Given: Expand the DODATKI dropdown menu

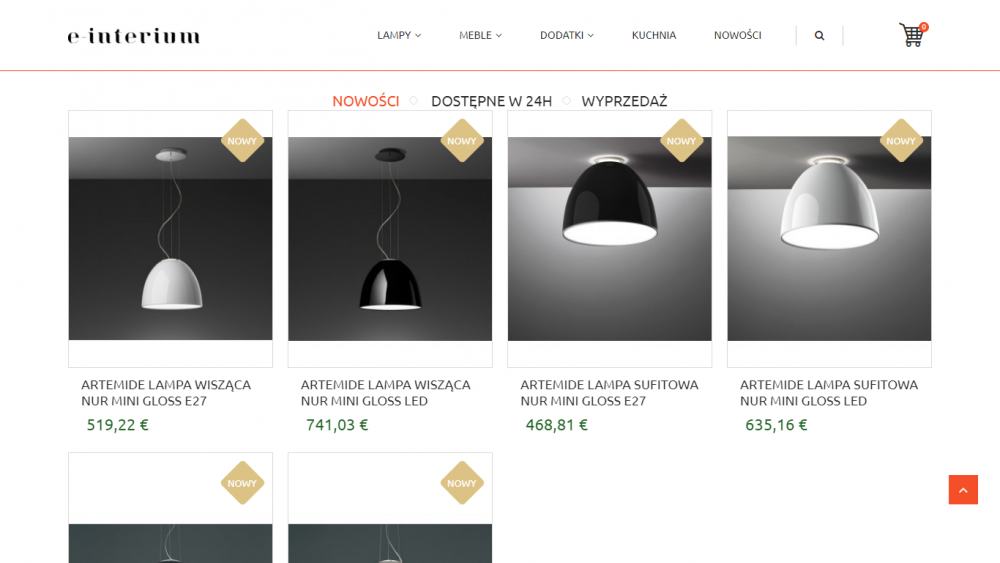Looking at the screenshot, I should pyautogui.click(x=567, y=36).
